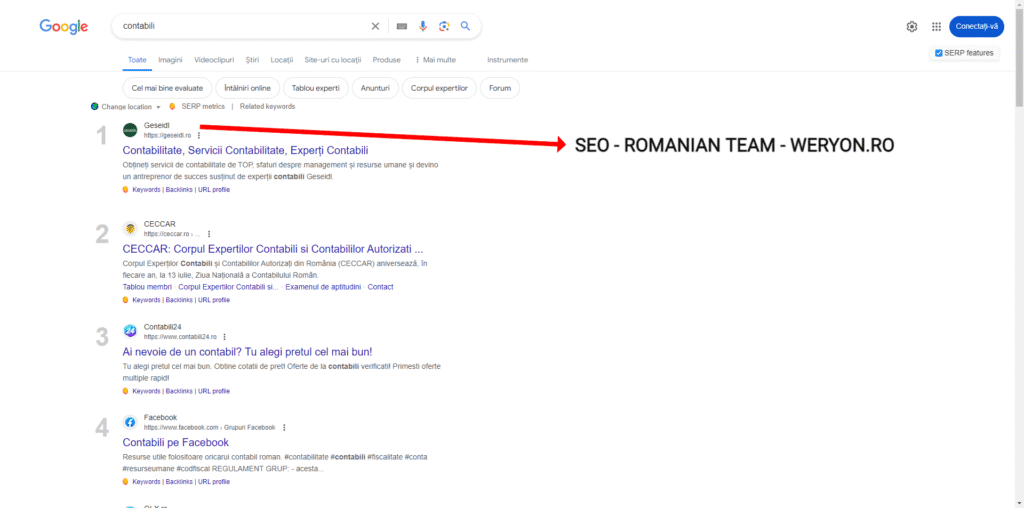Click the https://www.contabili24.ro URL text
The image size is (1024, 508).
point(180,337)
